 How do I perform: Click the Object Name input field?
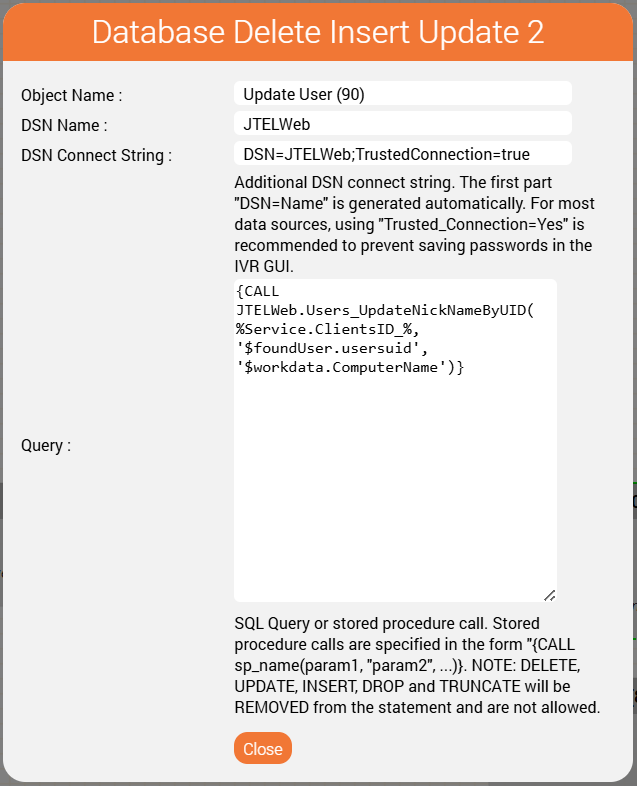[x=402, y=94]
